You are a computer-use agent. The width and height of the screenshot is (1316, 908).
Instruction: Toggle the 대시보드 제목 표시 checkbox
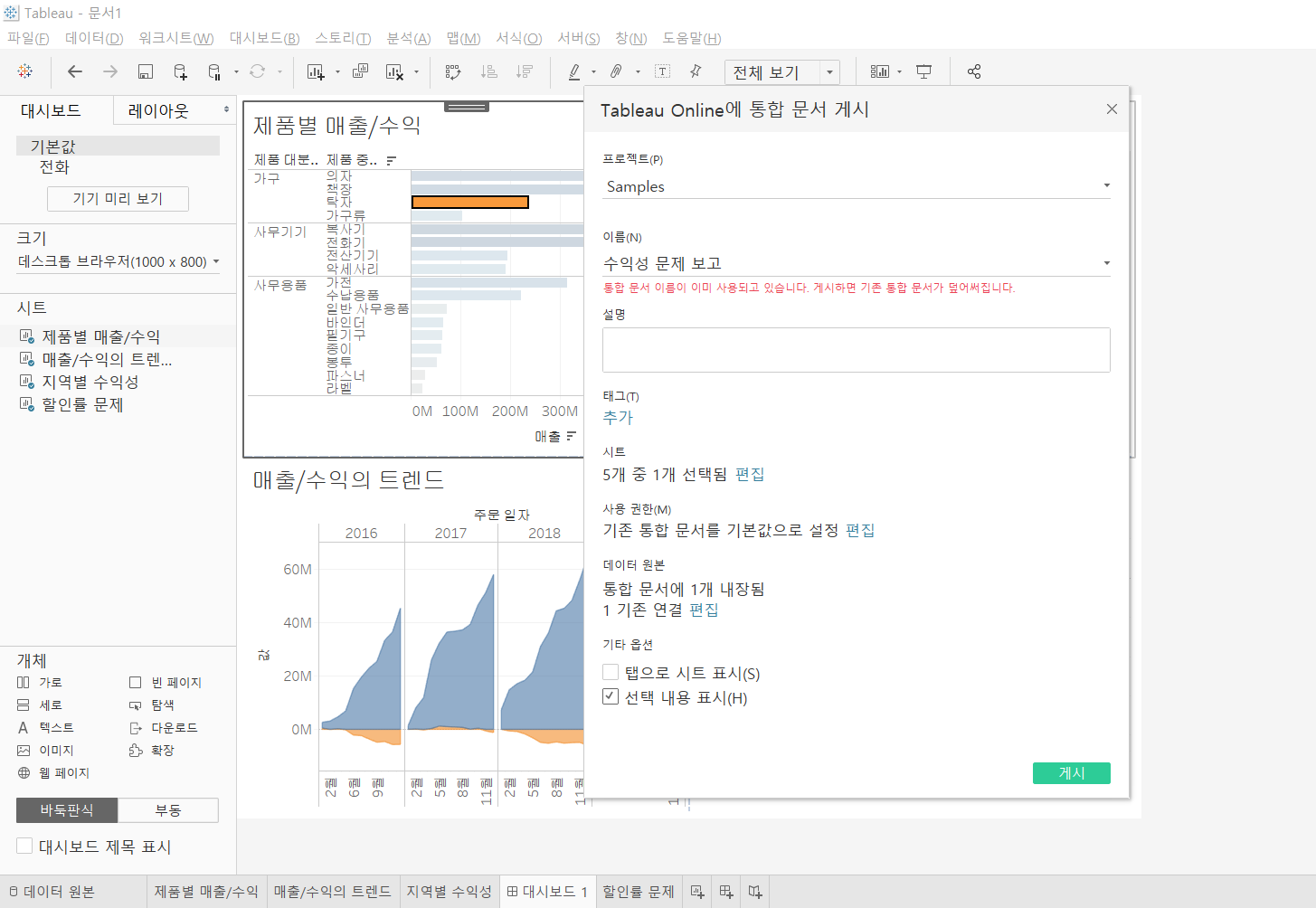[x=24, y=846]
